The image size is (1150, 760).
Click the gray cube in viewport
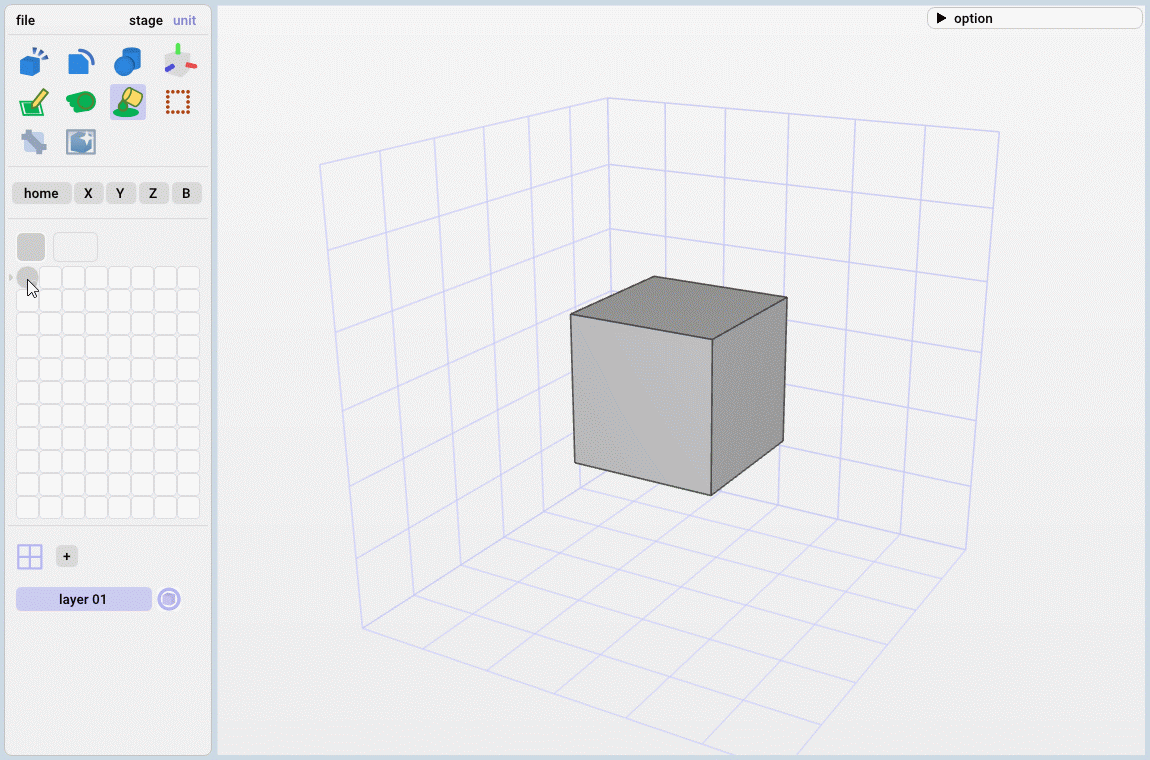click(678, 385)
